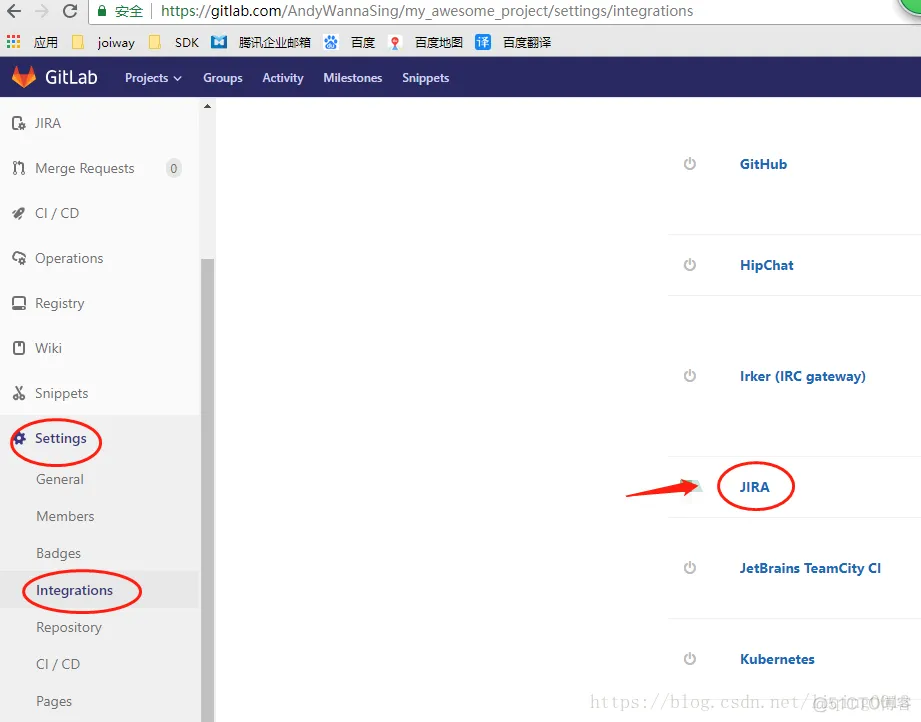This screenshot has width=921, height=722.
Task: Open the 百度地图 bookmark
Action: point(438,42)
